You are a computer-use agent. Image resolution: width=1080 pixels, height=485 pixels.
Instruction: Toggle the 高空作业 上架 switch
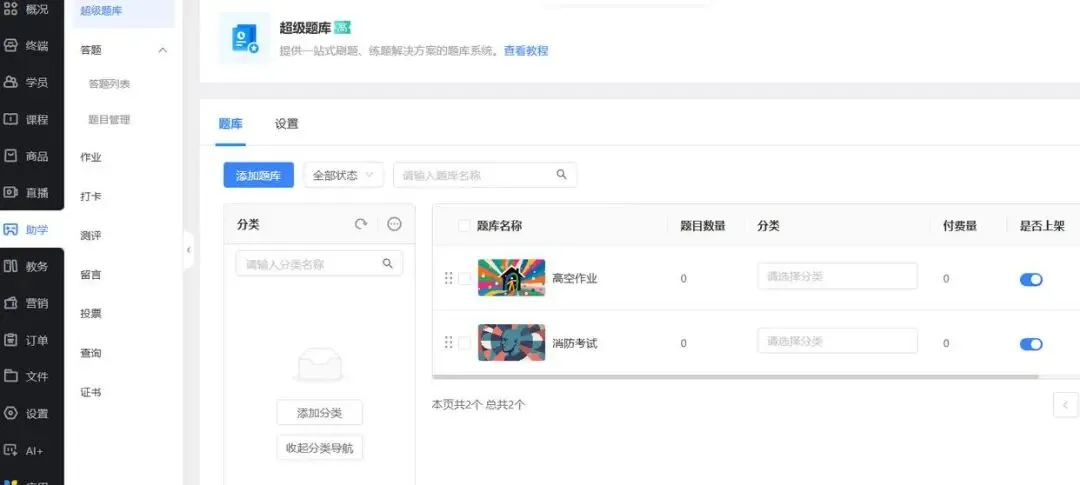pos(1030,279)
